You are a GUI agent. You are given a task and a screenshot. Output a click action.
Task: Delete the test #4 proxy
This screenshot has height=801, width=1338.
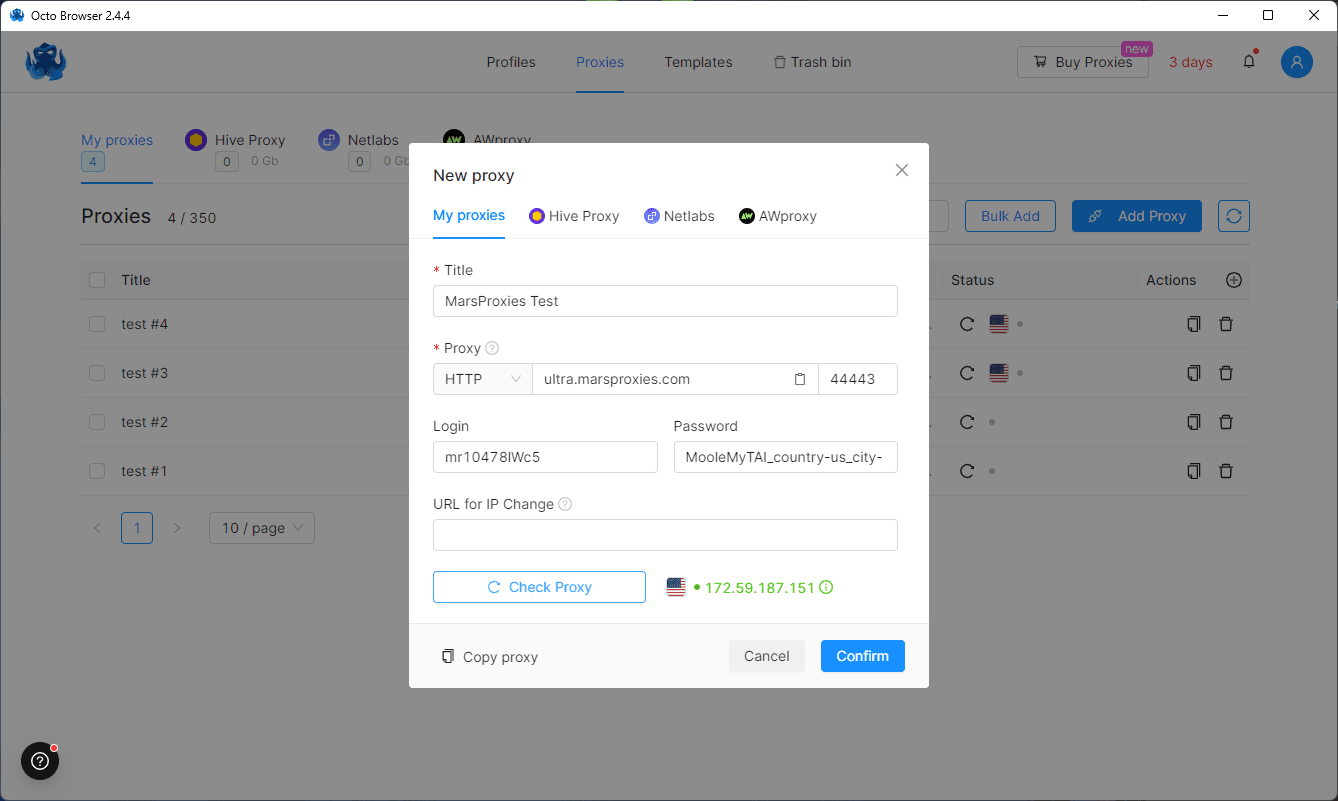pyautogui.click(x=1226, y=324)
